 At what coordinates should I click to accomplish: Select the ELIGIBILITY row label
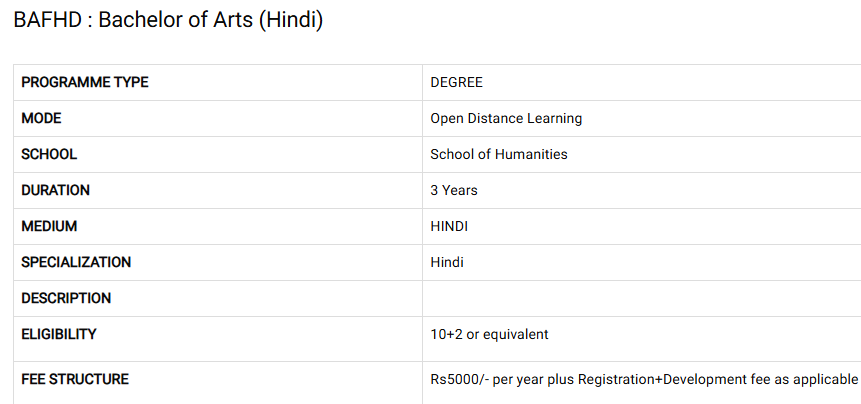(x=59, y=334)
